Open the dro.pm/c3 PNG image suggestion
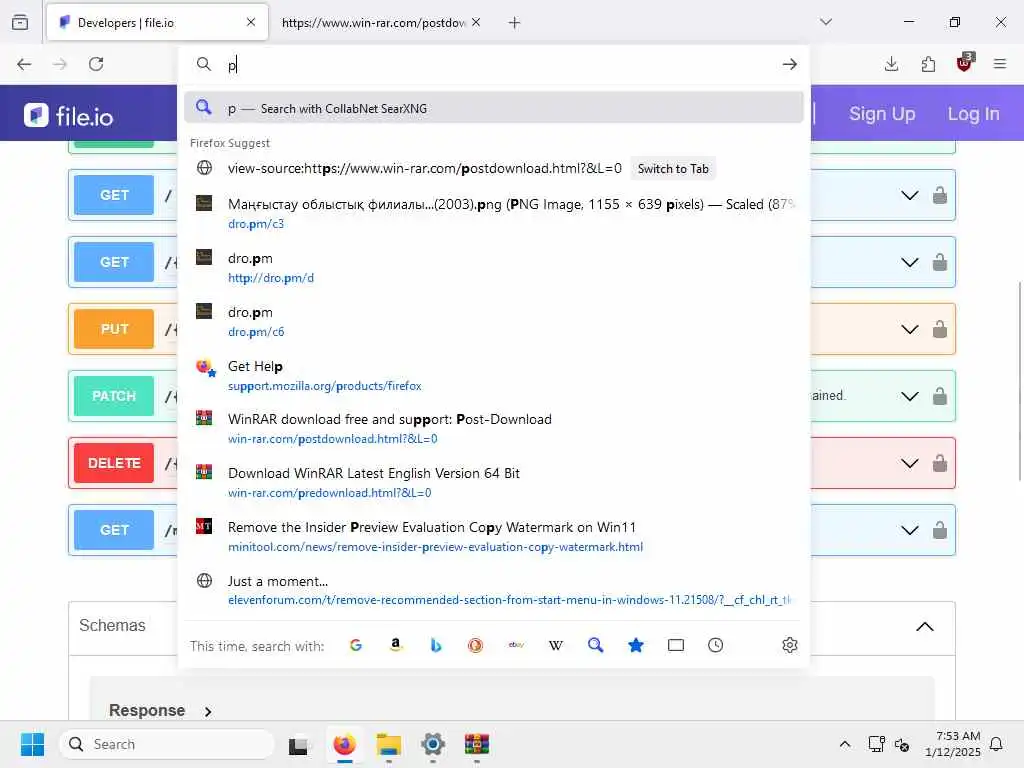Image resolution: width=1024 pixels, height=768 pixels. point(493,214)
